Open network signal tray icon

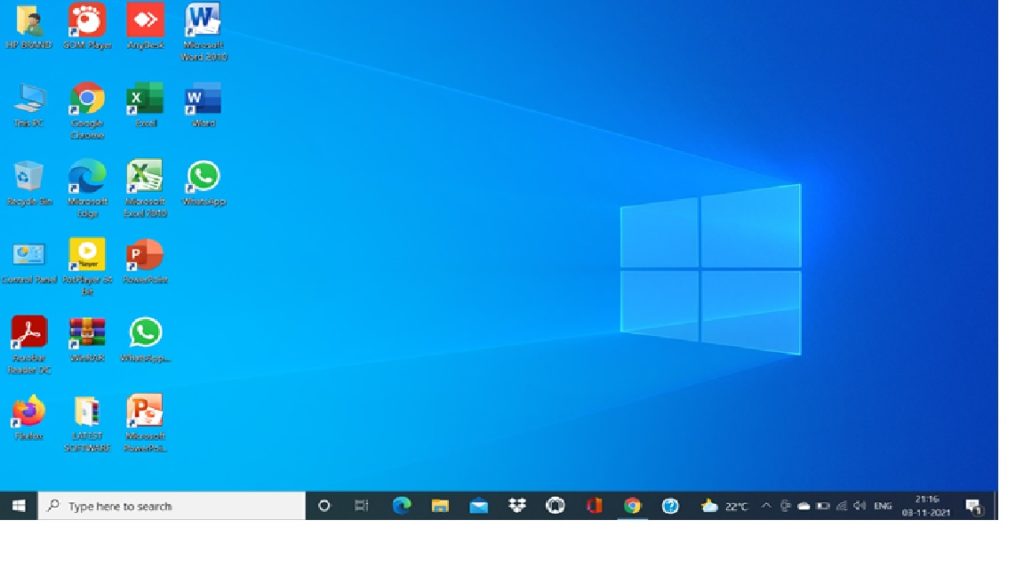click(x=841, y=506)
